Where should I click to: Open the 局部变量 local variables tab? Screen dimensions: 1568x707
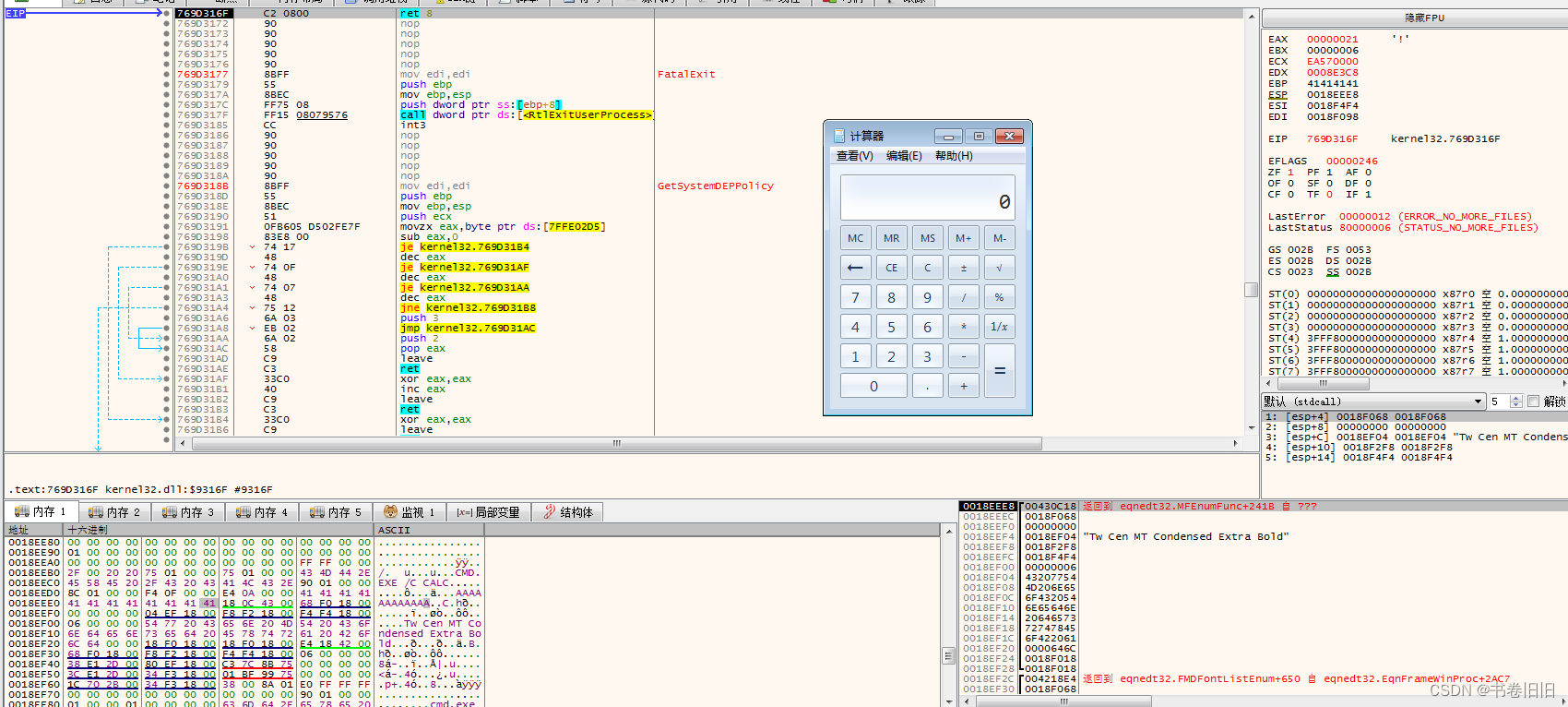coord(488,512)
